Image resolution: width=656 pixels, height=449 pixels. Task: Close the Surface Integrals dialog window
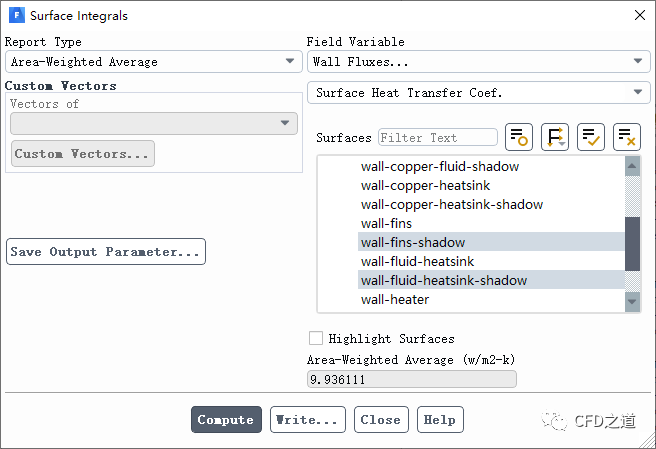point(639,15)
